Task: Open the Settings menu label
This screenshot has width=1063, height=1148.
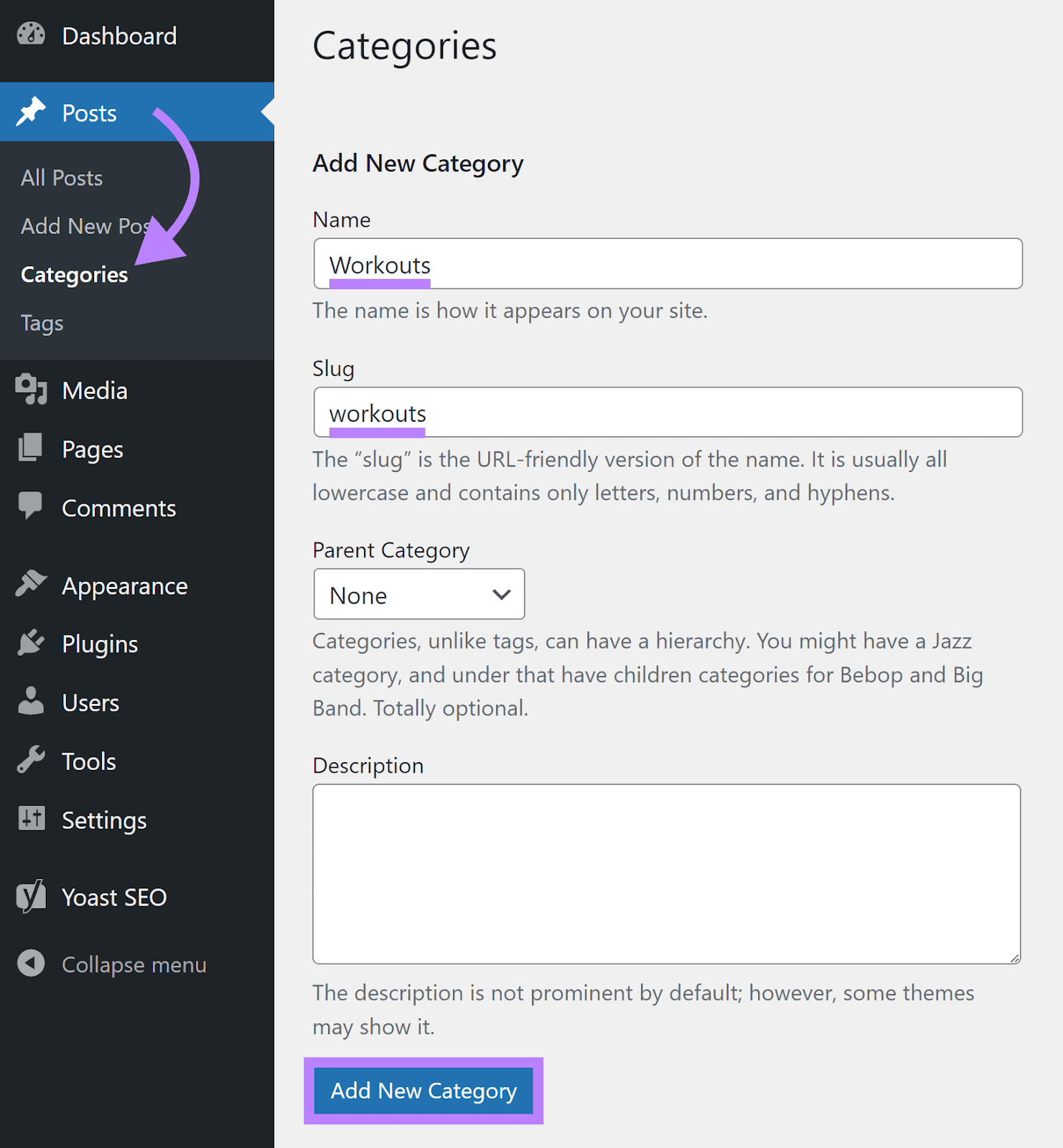Action: point(104,821)
